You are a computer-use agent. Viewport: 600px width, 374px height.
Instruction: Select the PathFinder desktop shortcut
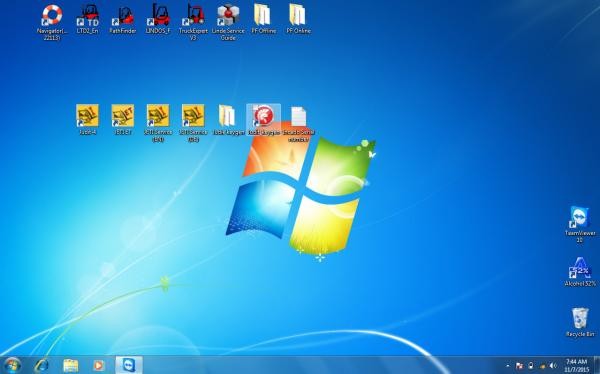coord(123,19)
